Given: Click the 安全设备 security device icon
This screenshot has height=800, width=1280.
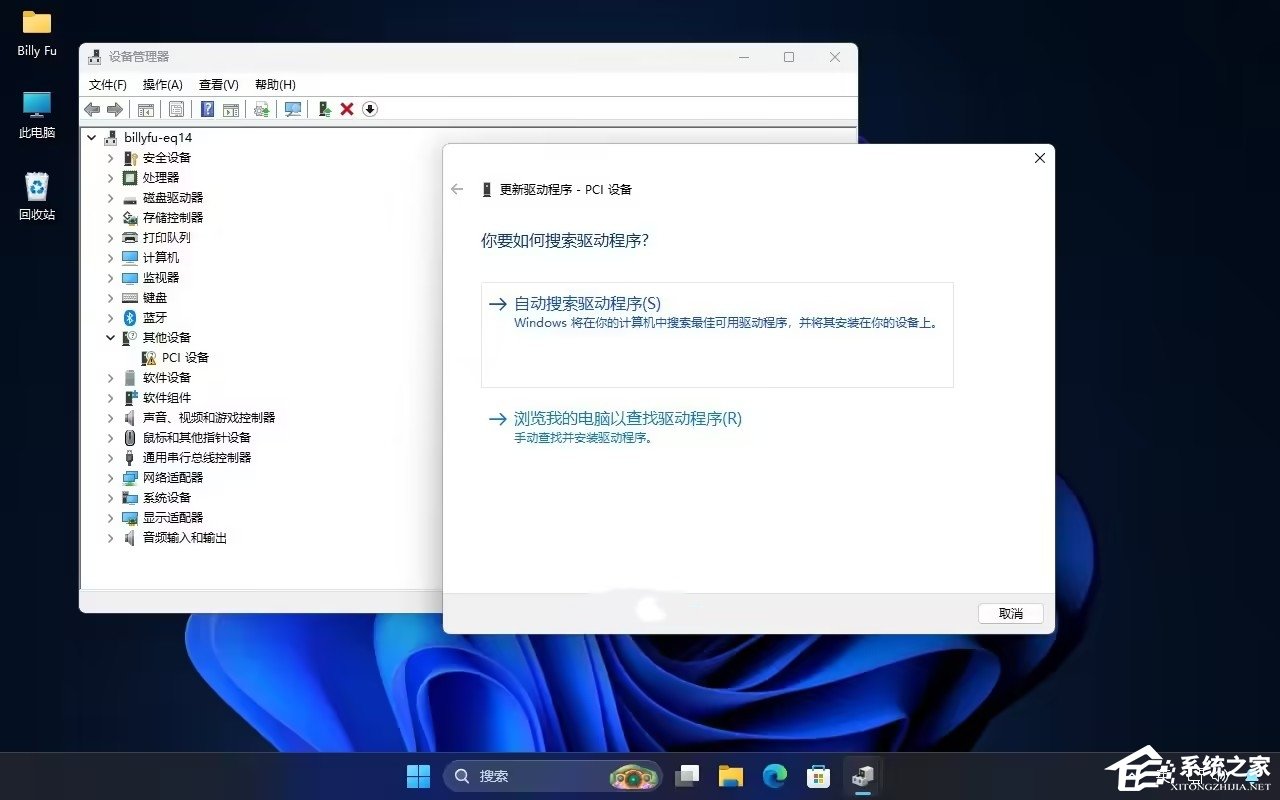Looking at the screenshot, I should click(x=130, y=157).
